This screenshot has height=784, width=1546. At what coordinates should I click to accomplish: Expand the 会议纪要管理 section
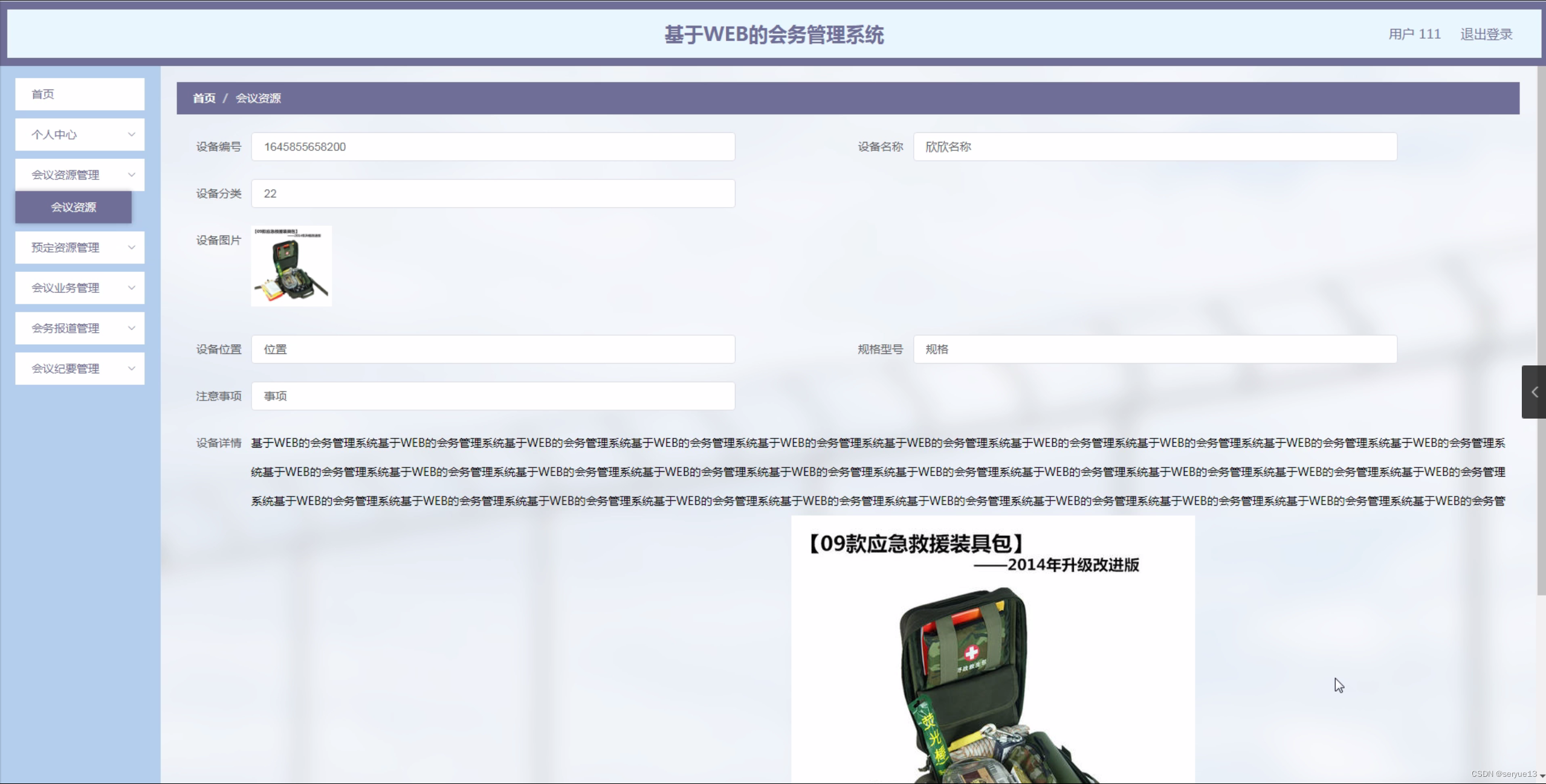click(79, 368)
